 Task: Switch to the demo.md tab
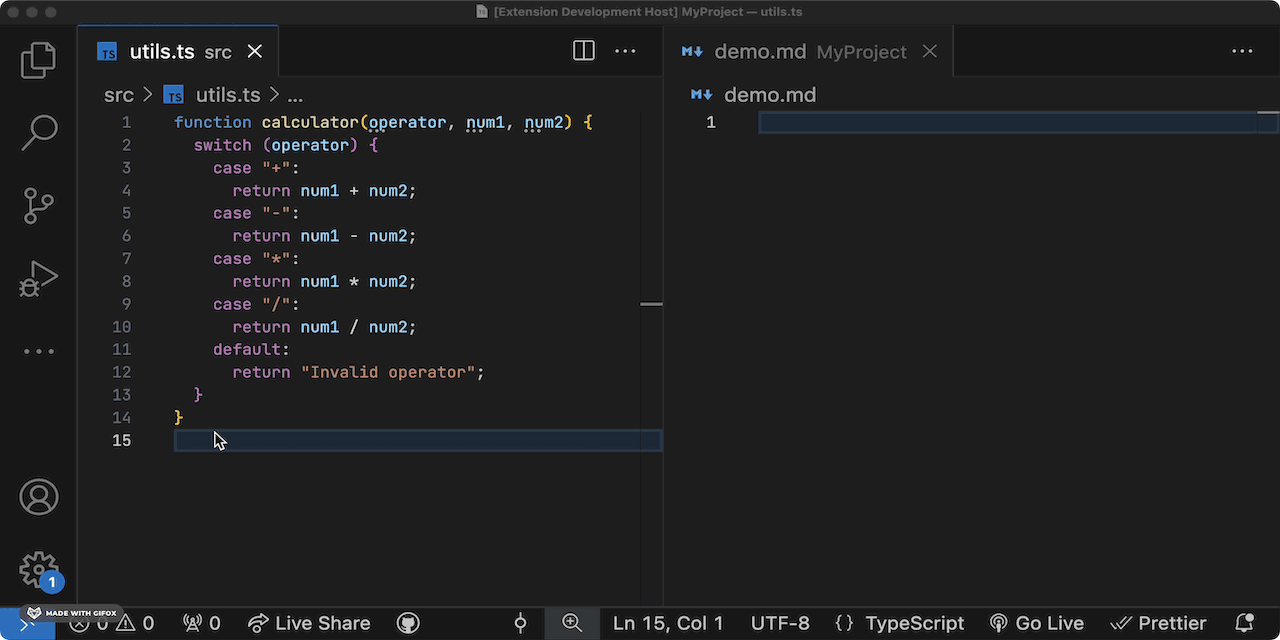coord(760,51)
